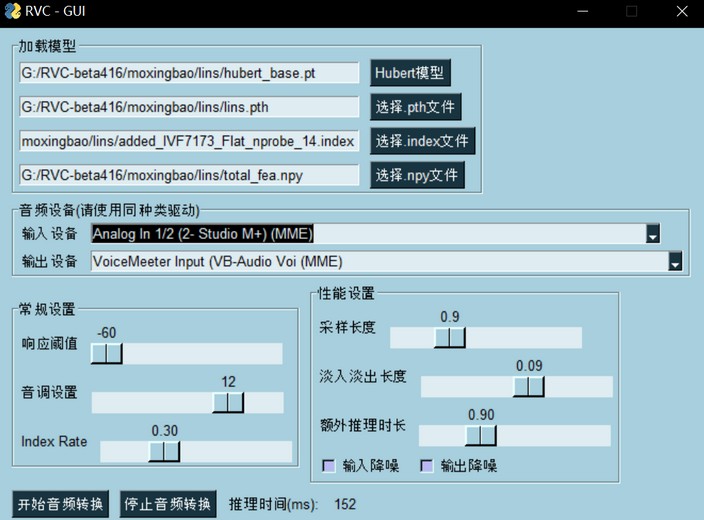Start conversion with 开始音频转换
The height and width of the screenshot is (520, 704).
[x=60, y=504]
